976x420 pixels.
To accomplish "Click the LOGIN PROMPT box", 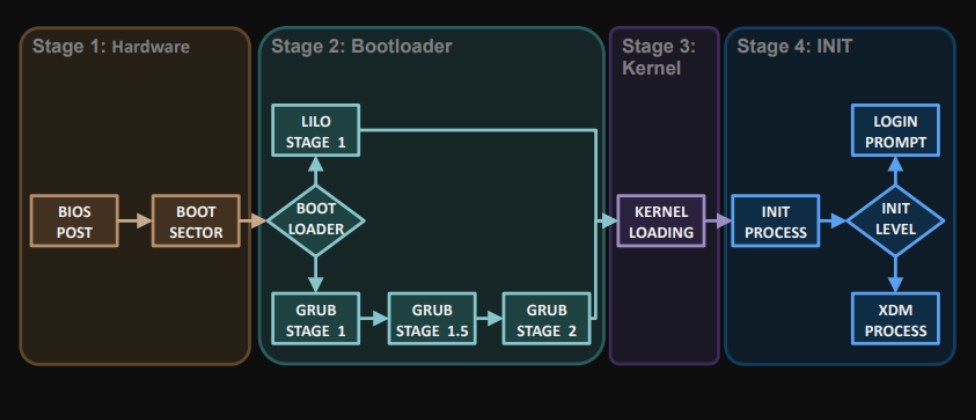I will pos(895,130).
